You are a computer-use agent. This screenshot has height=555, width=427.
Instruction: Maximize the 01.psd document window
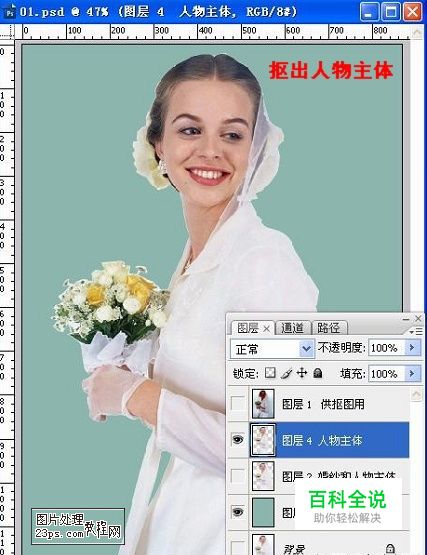[x=391, y=12]
